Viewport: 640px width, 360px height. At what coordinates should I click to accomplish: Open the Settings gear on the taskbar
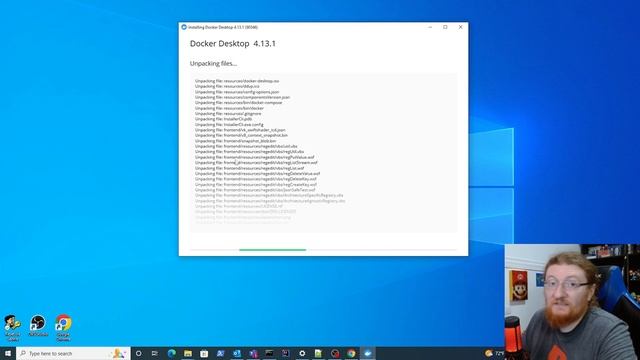point(302,353)
